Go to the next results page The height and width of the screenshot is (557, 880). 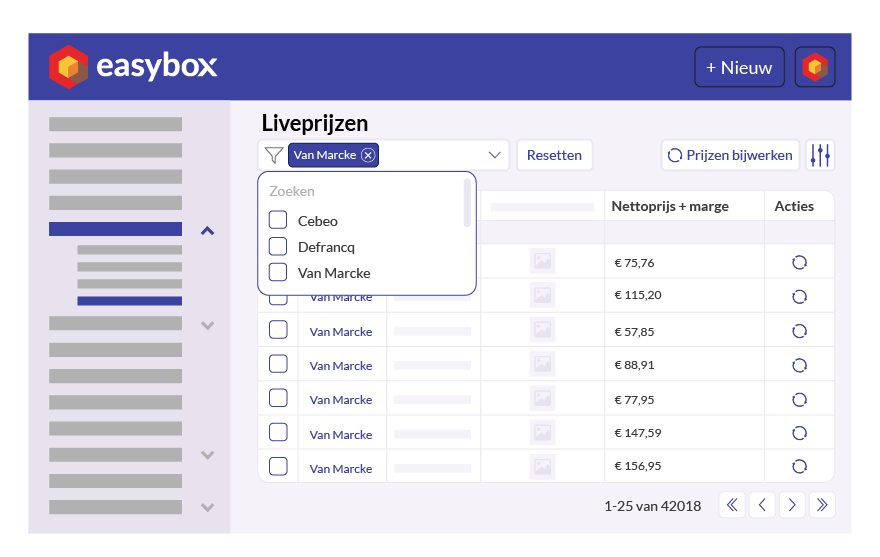coord(792,505)
